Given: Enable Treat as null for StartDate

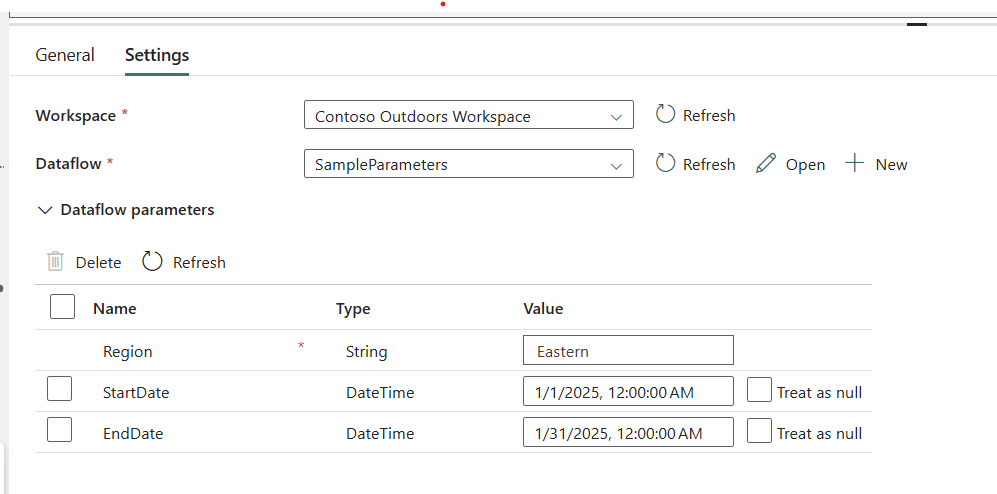Looking at the screenshot, I should (760, 391).
